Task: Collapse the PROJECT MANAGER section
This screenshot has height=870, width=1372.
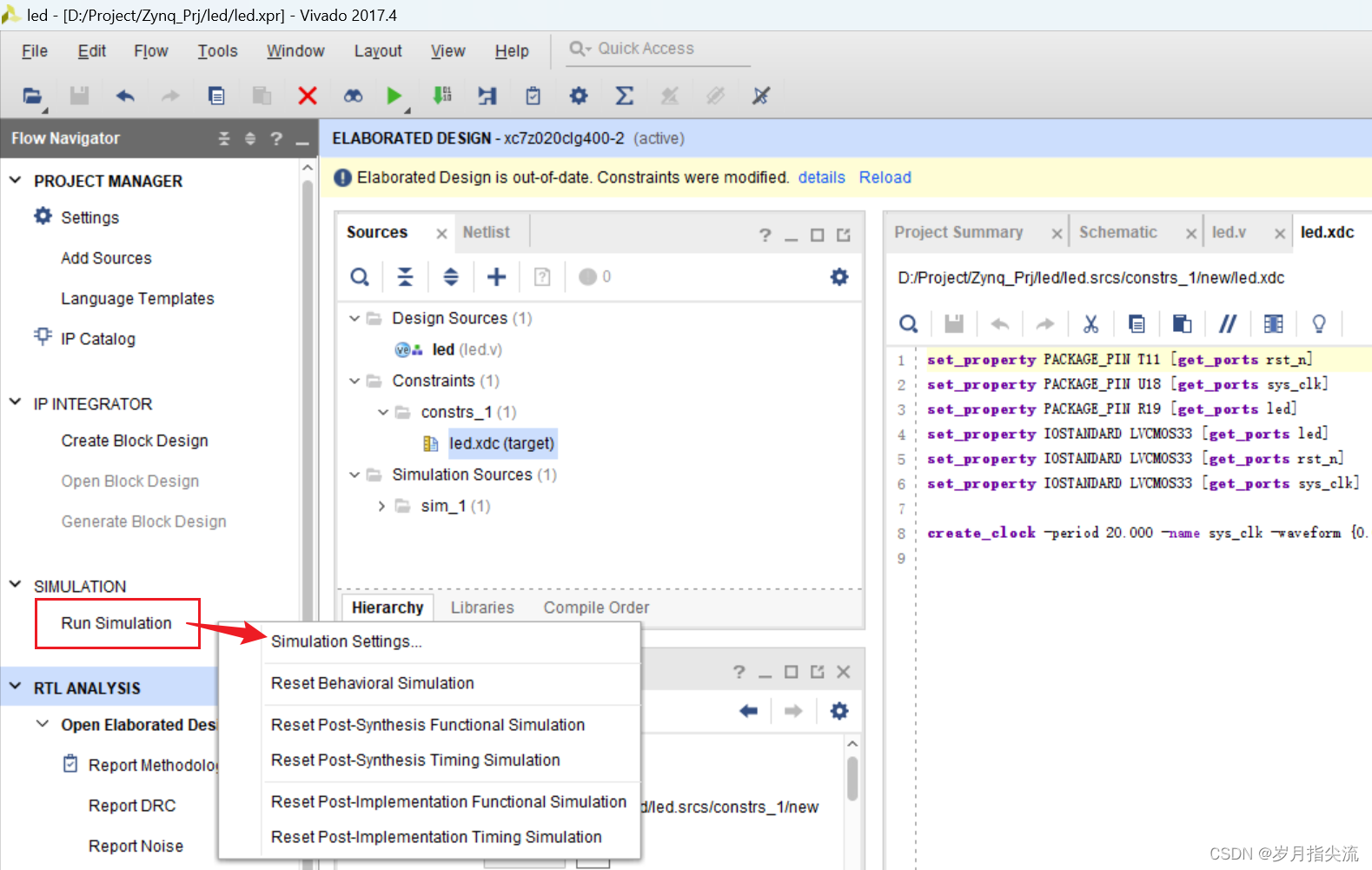Action: click(16, 181)
